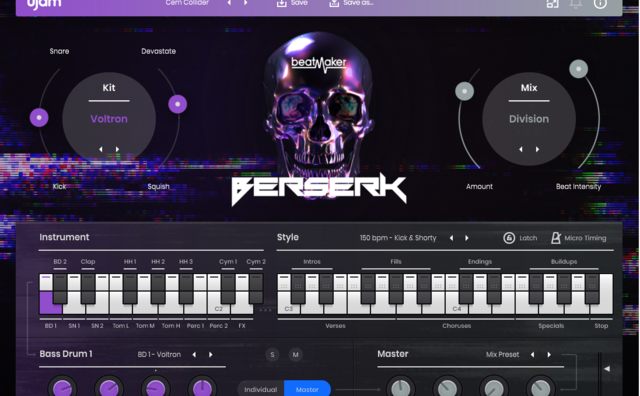
Task: Toggle the Latch button
Action: click(520, 238)
